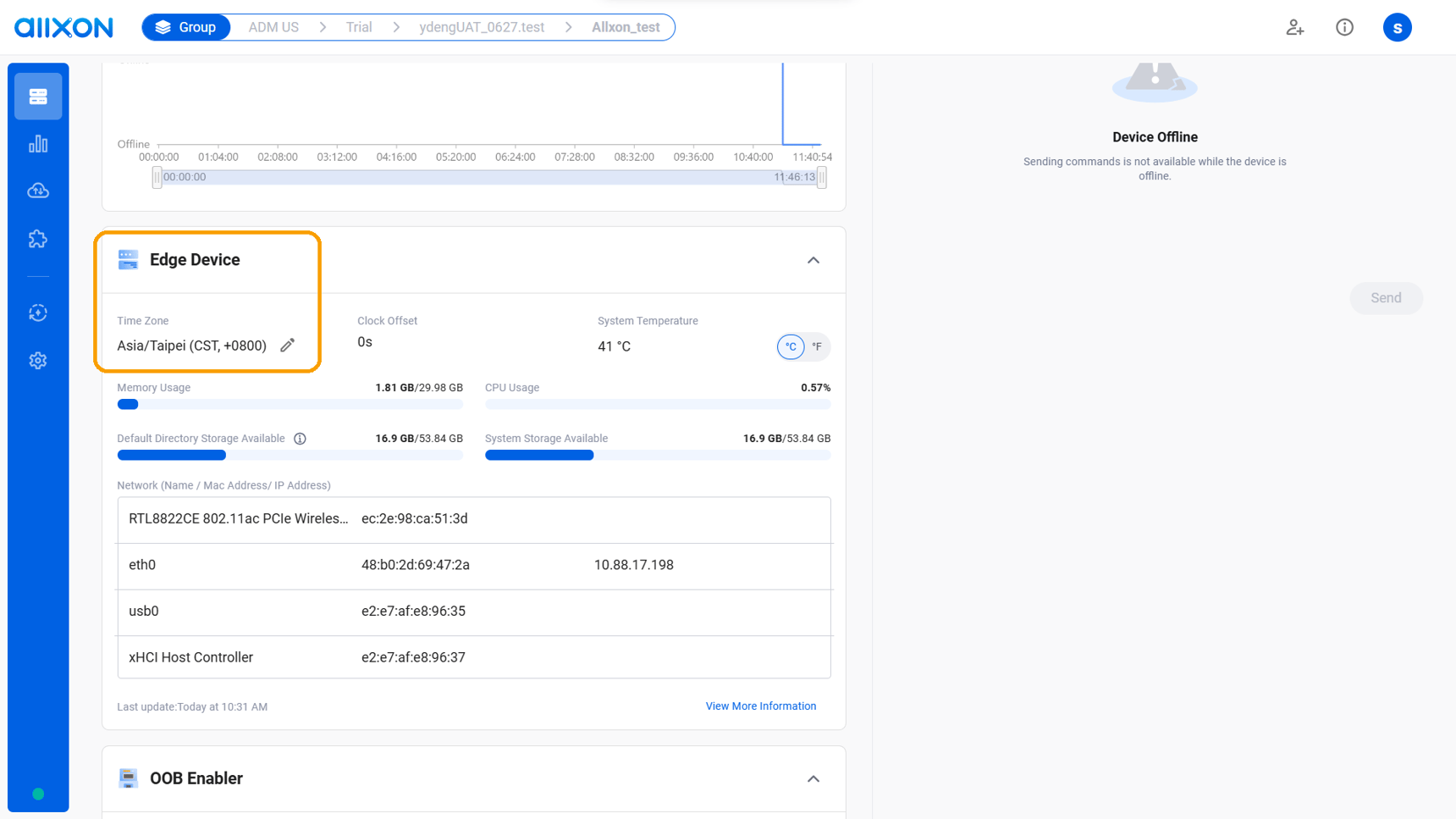Open the settings gear in sidebar
Image resolution: width=1456 pixels, height=819 pixels.
click(x=38, y=361)
